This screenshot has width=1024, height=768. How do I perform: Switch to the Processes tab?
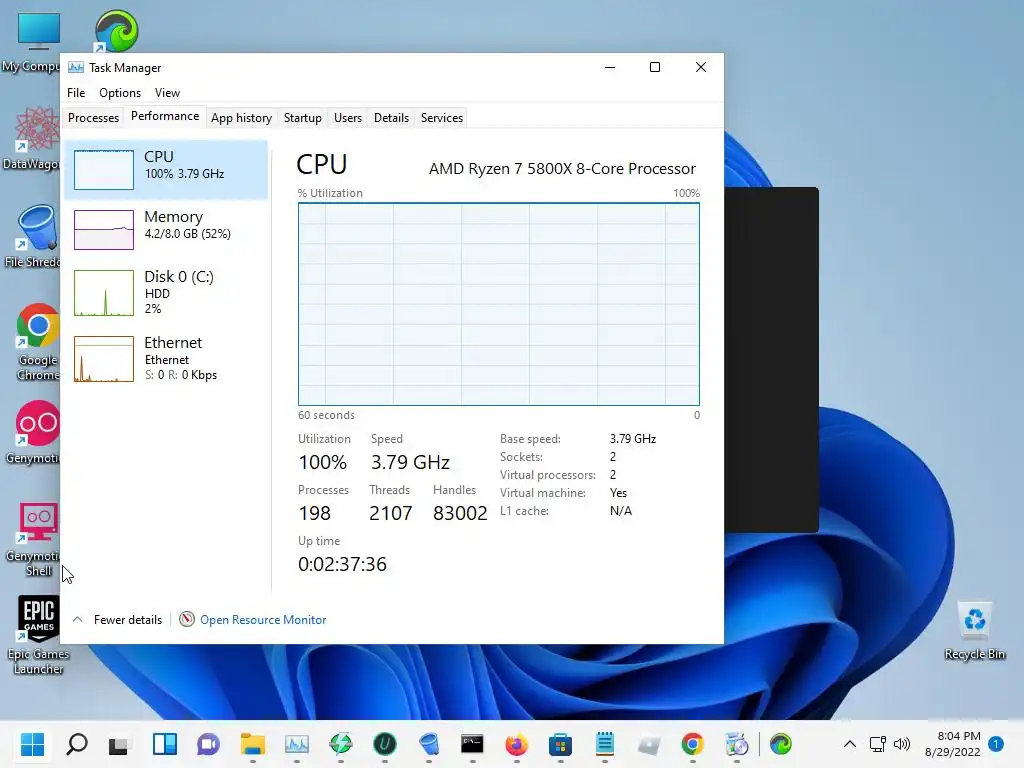93,118
